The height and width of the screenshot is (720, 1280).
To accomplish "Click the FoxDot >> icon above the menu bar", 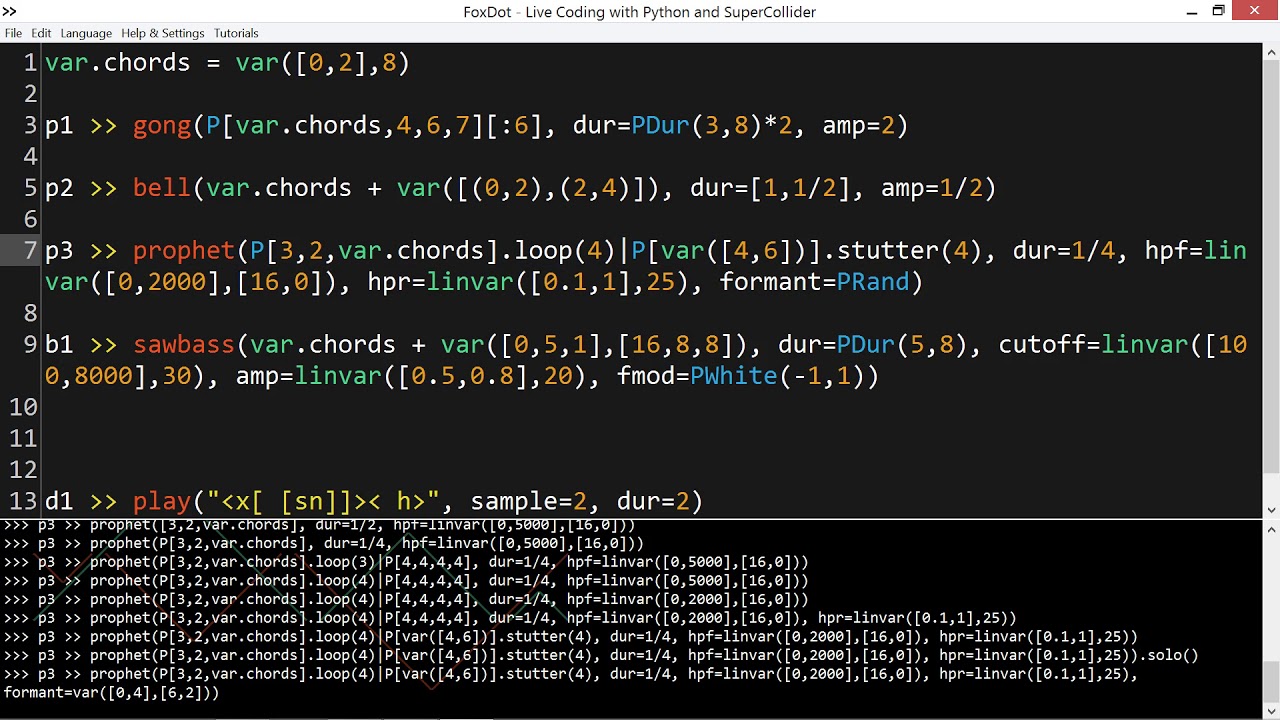I will [10, 12].
